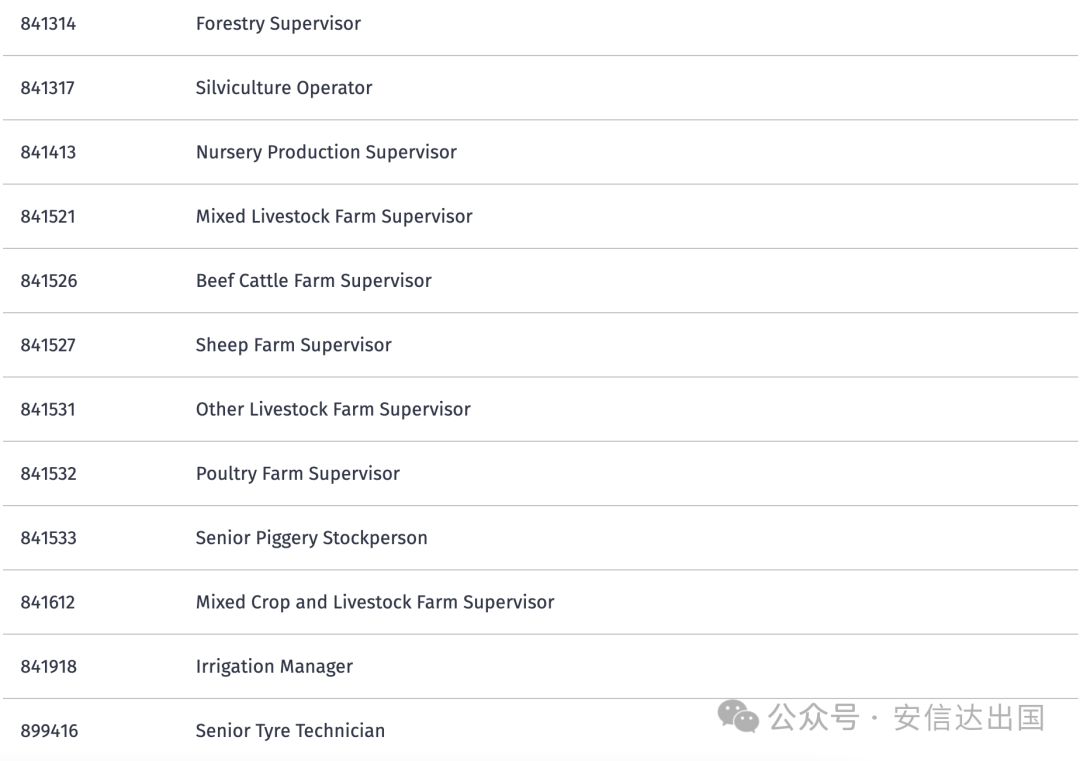Select Senior Piggery Stockperson entry
Screen dimensions: 1080x761
pos(311,538)
